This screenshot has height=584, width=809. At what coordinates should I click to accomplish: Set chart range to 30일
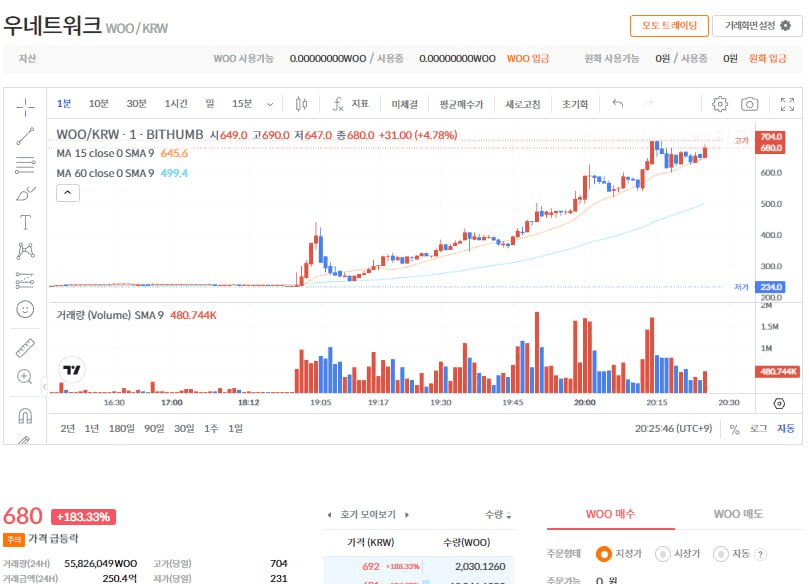click(184, 429)
